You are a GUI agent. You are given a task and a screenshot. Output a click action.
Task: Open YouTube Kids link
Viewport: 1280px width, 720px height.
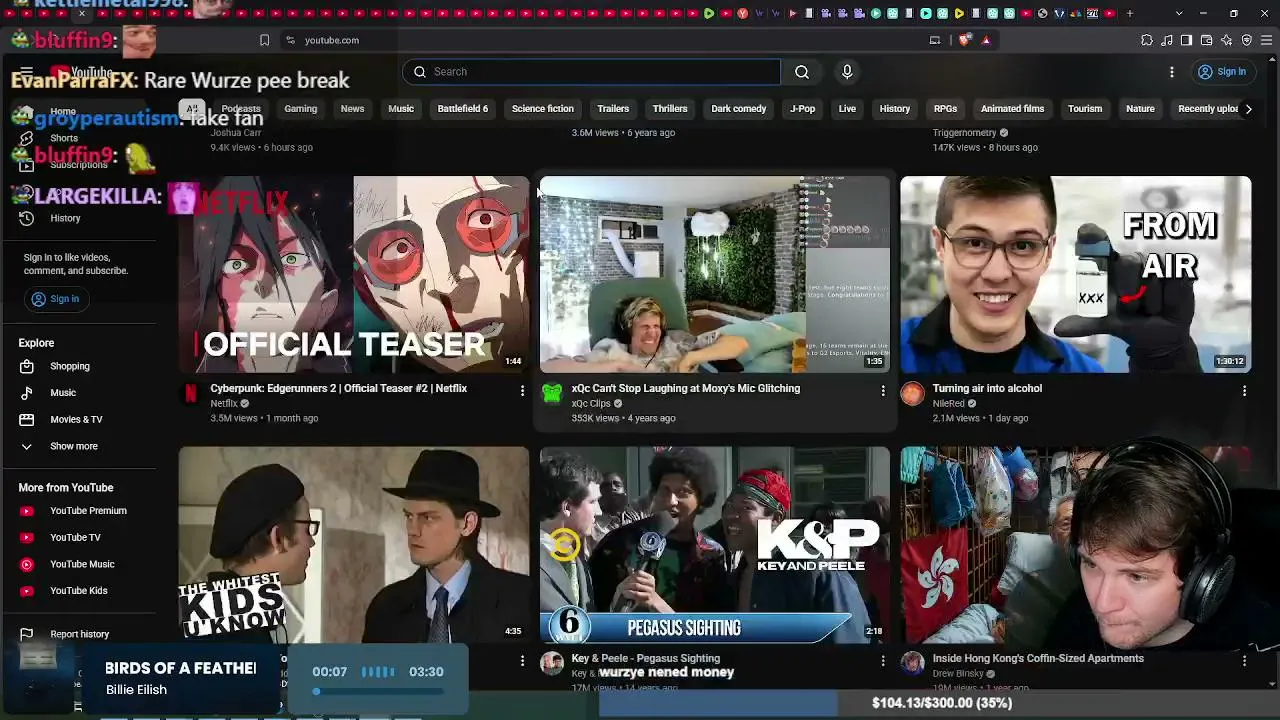[x=80, y=591]
